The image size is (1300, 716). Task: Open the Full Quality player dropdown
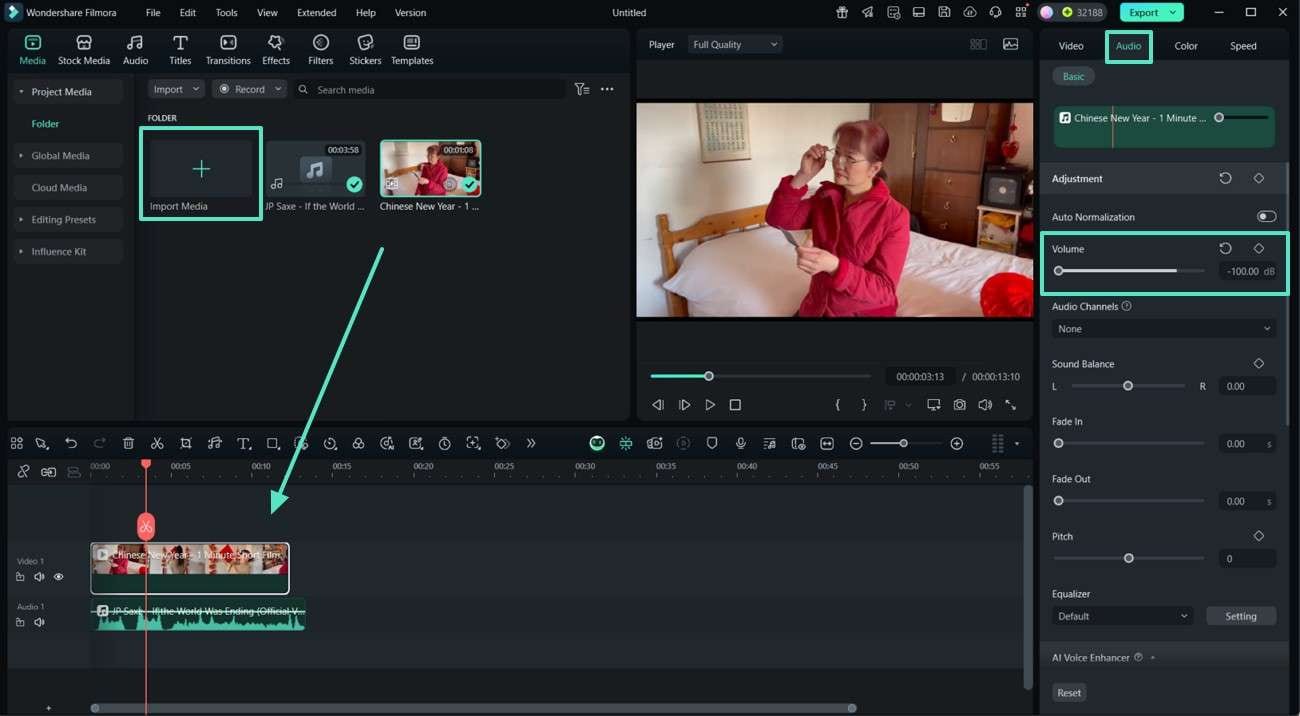(x=734, y=44)
